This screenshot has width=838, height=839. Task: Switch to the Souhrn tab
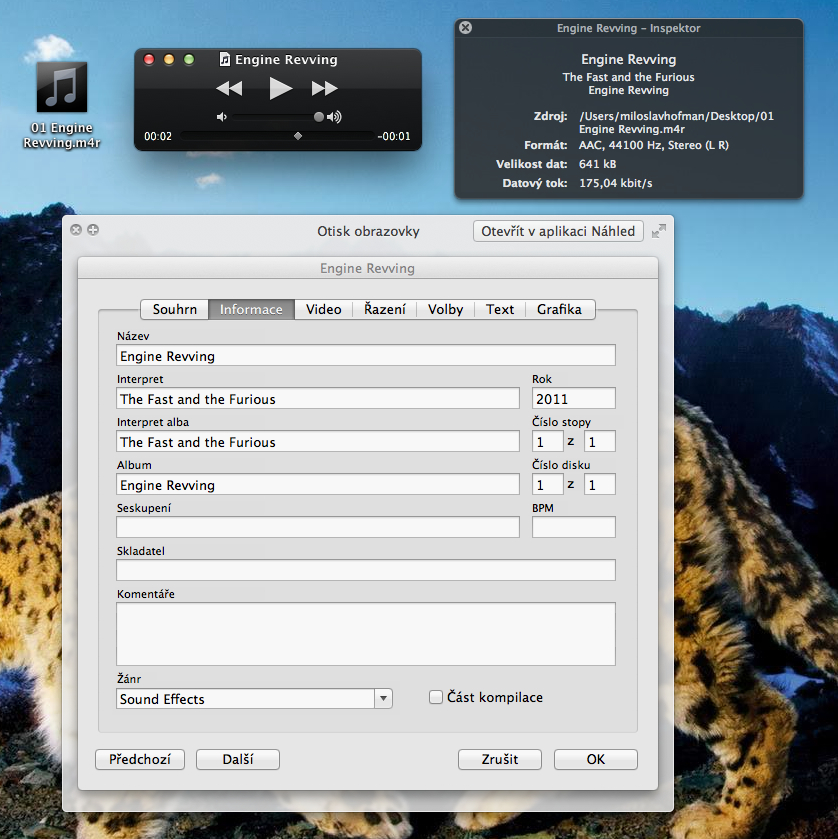pos(175,309)
